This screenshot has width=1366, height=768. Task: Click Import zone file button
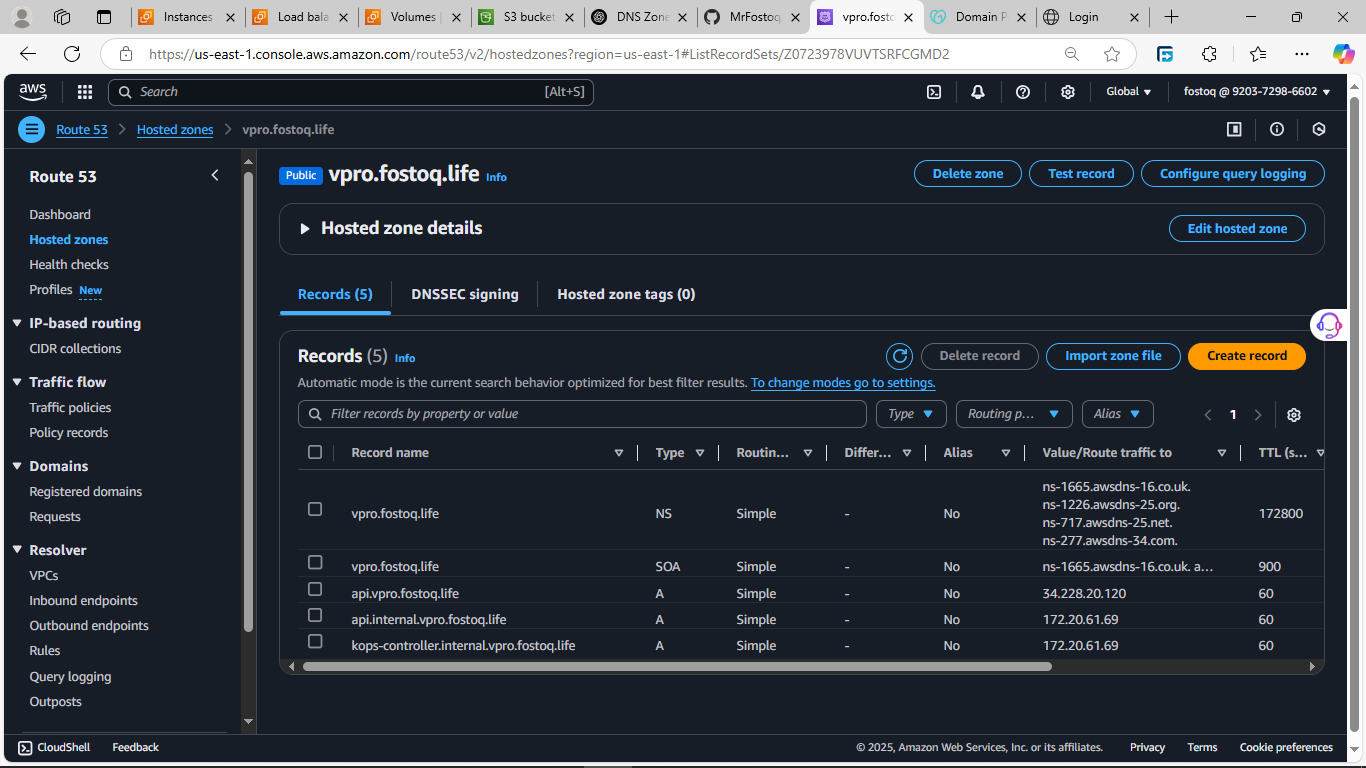(1113, 356)
